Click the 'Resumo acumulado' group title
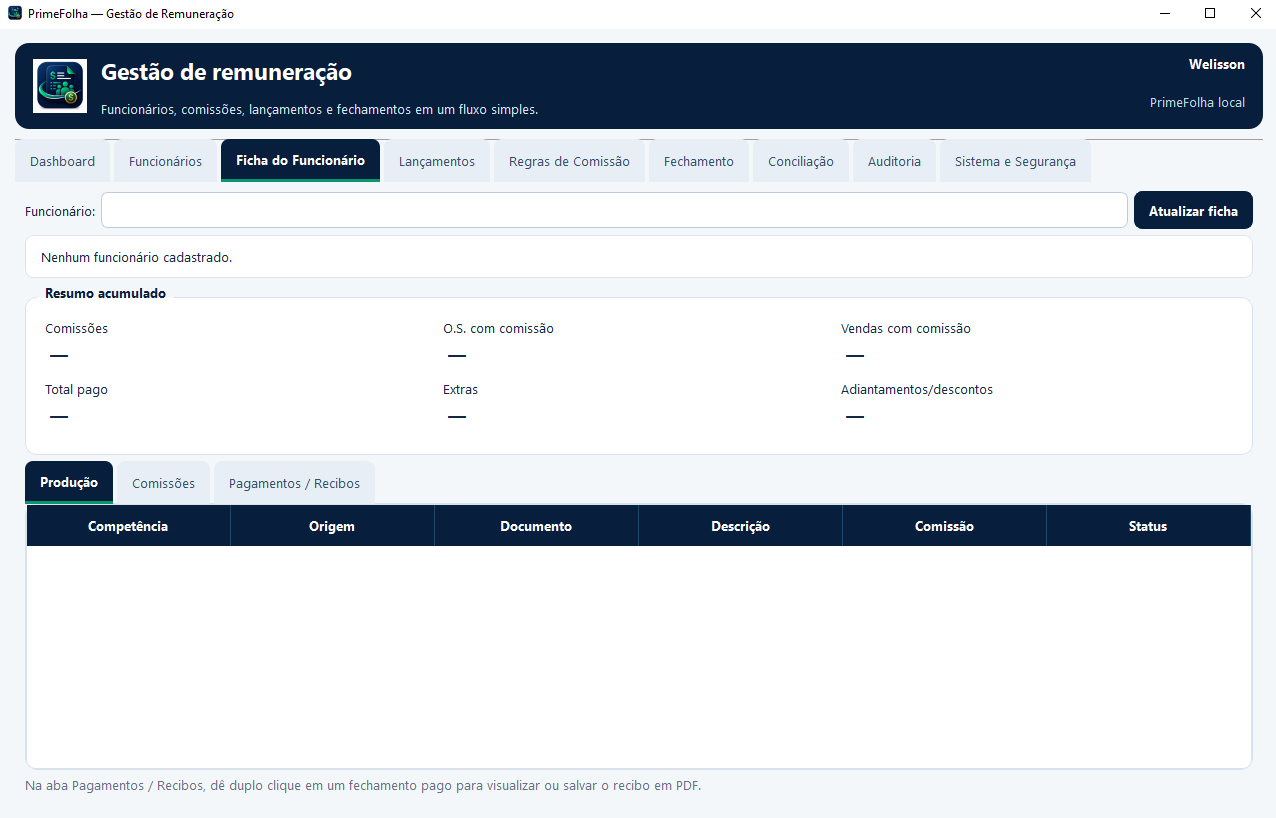This screenshot has width=1276, height=818. point(105,293)
